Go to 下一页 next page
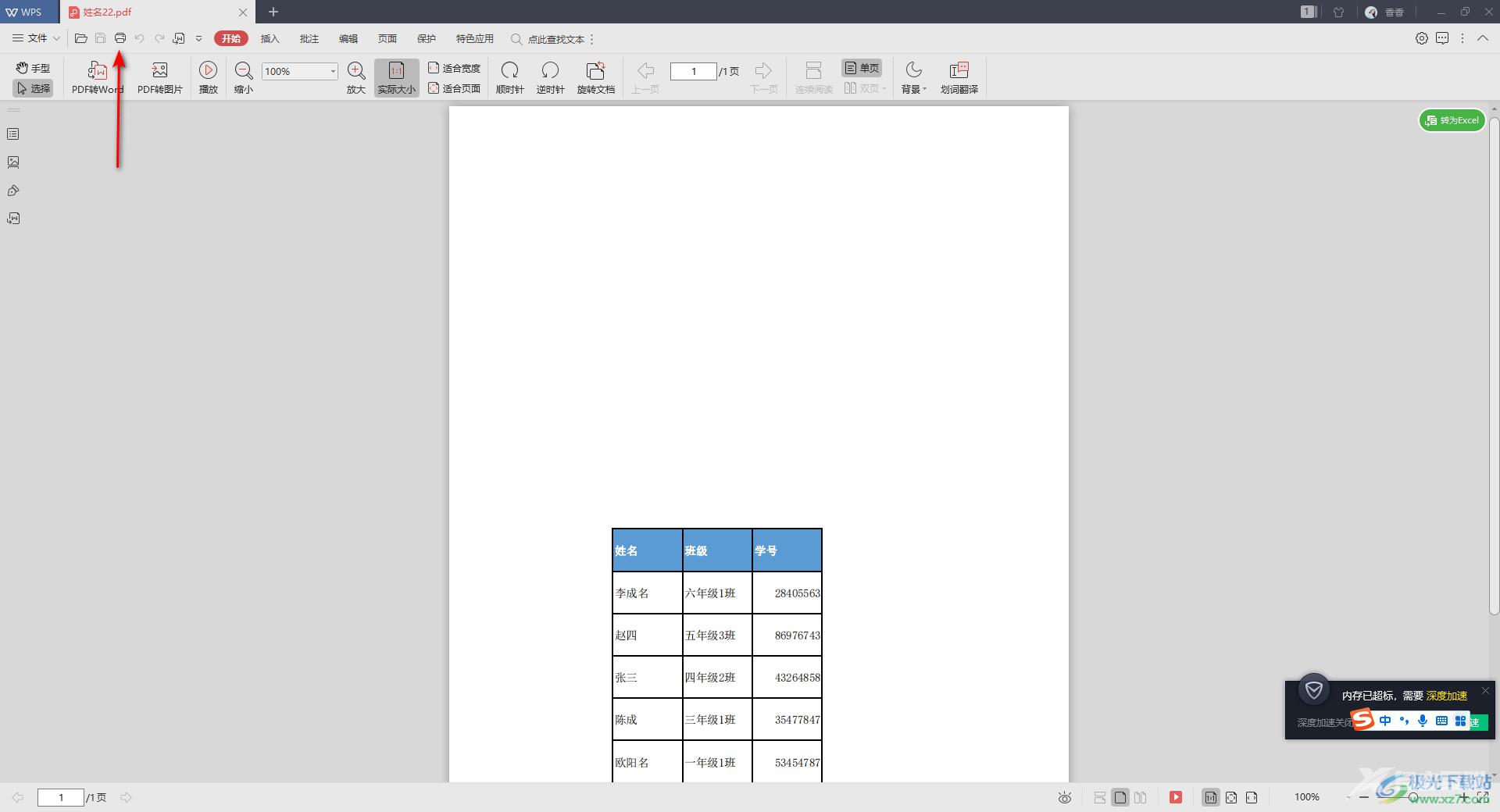This screenshot has width=1500, height=812. (x=764, y=78)
